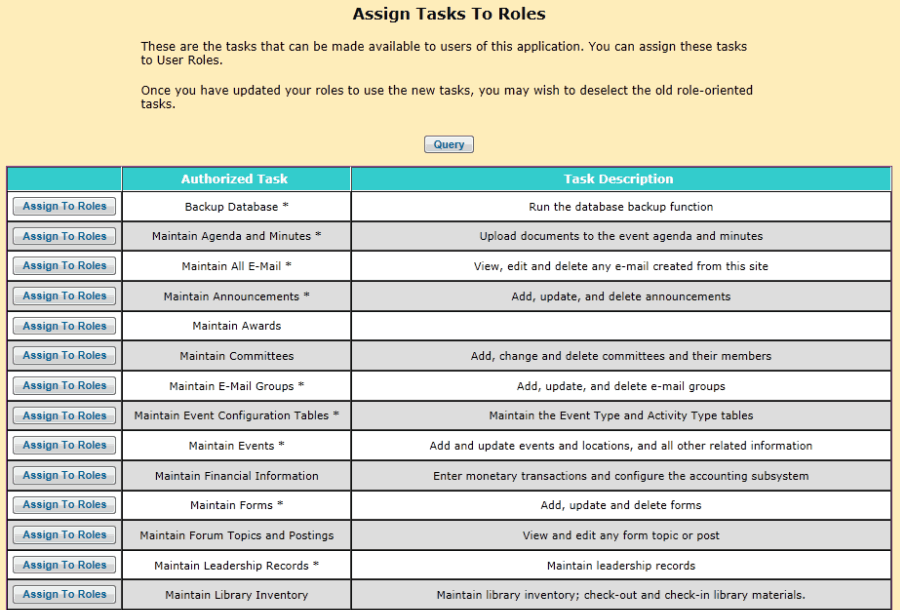Click the 'Maintain Financial Information' cell
The width and height of the screenshot is (900, 610).
(x=236, y=476)
